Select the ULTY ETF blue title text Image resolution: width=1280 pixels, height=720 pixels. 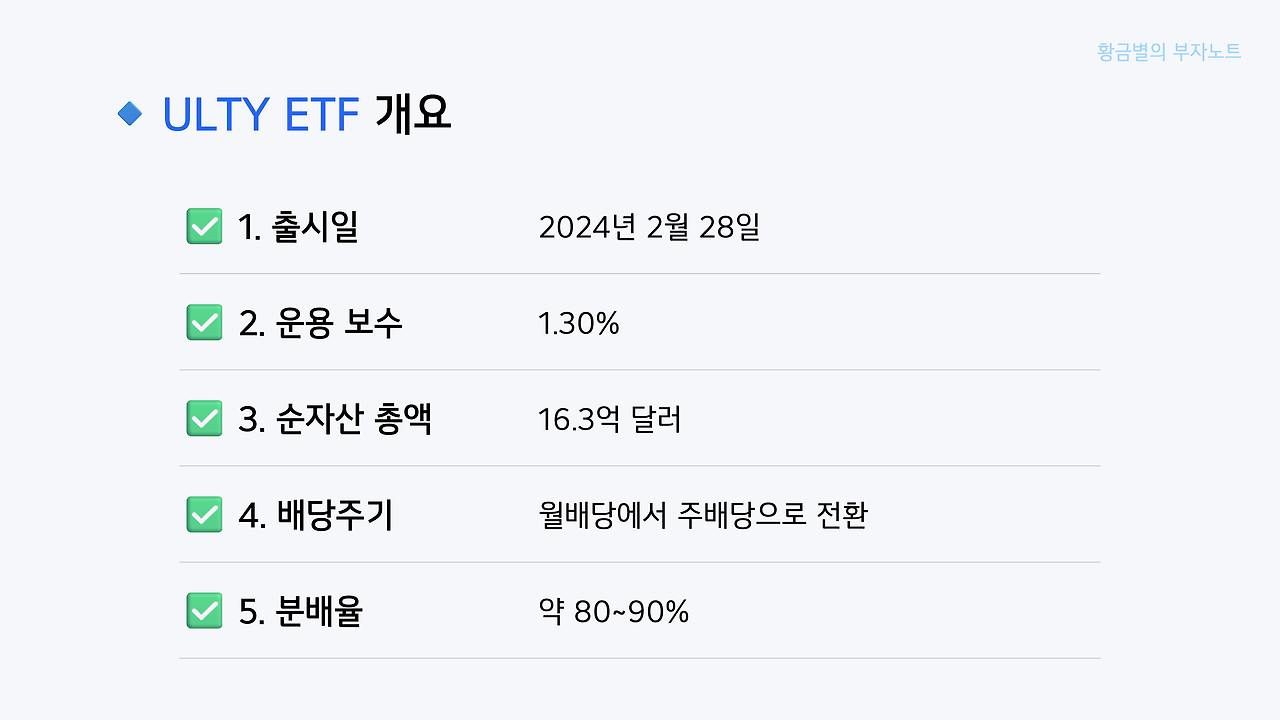pyautogui.click(x=260, y=115)
